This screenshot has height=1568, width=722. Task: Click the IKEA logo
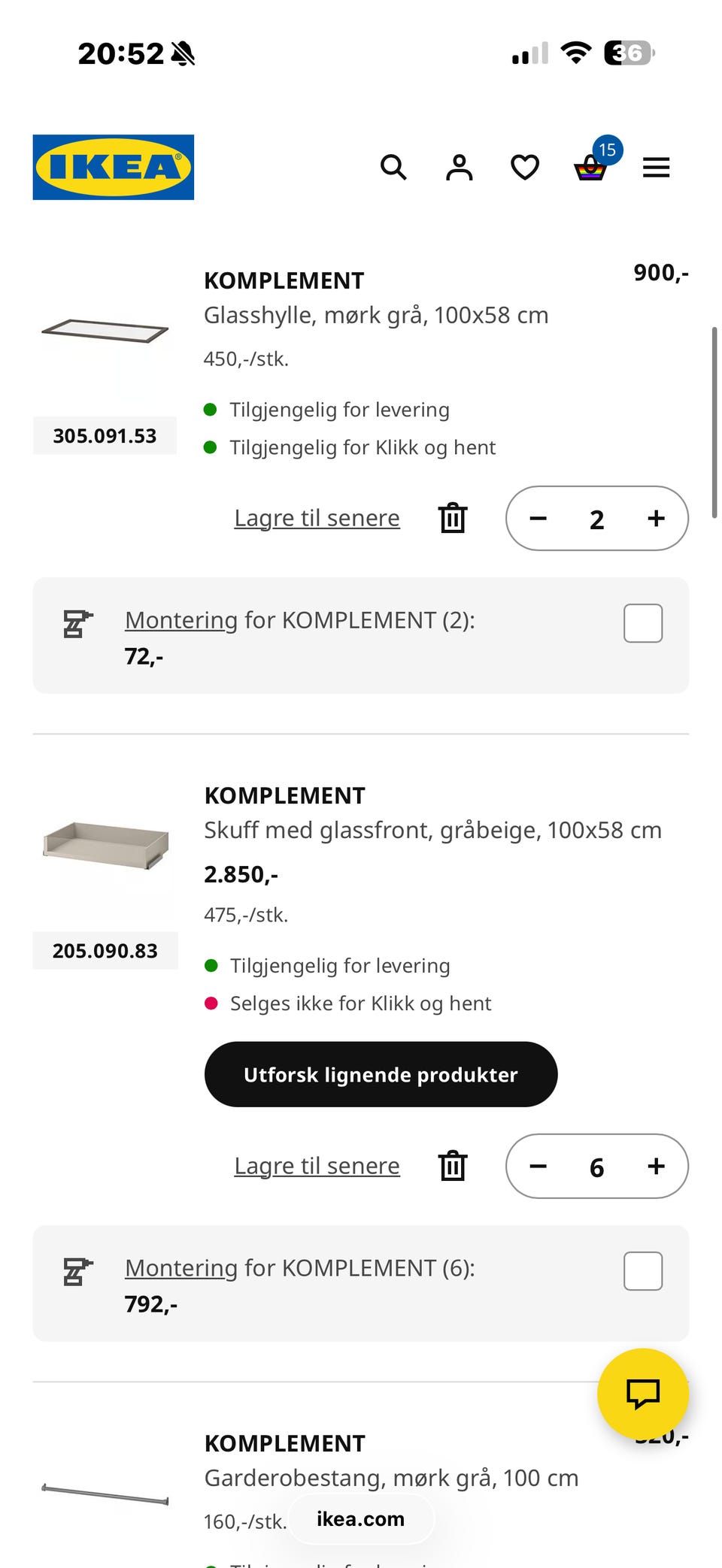point(114,167)
